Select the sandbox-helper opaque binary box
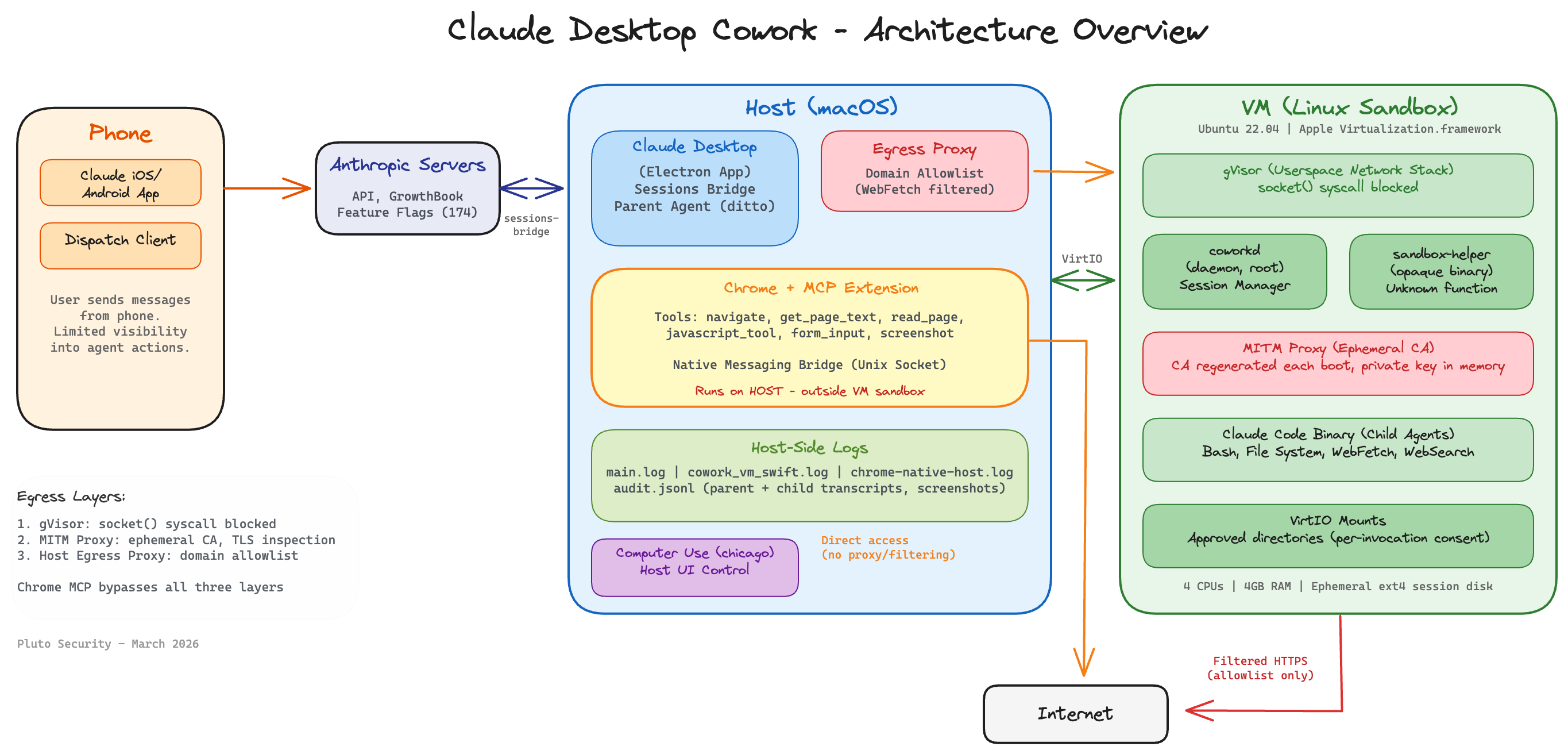 click(1441, 271)
